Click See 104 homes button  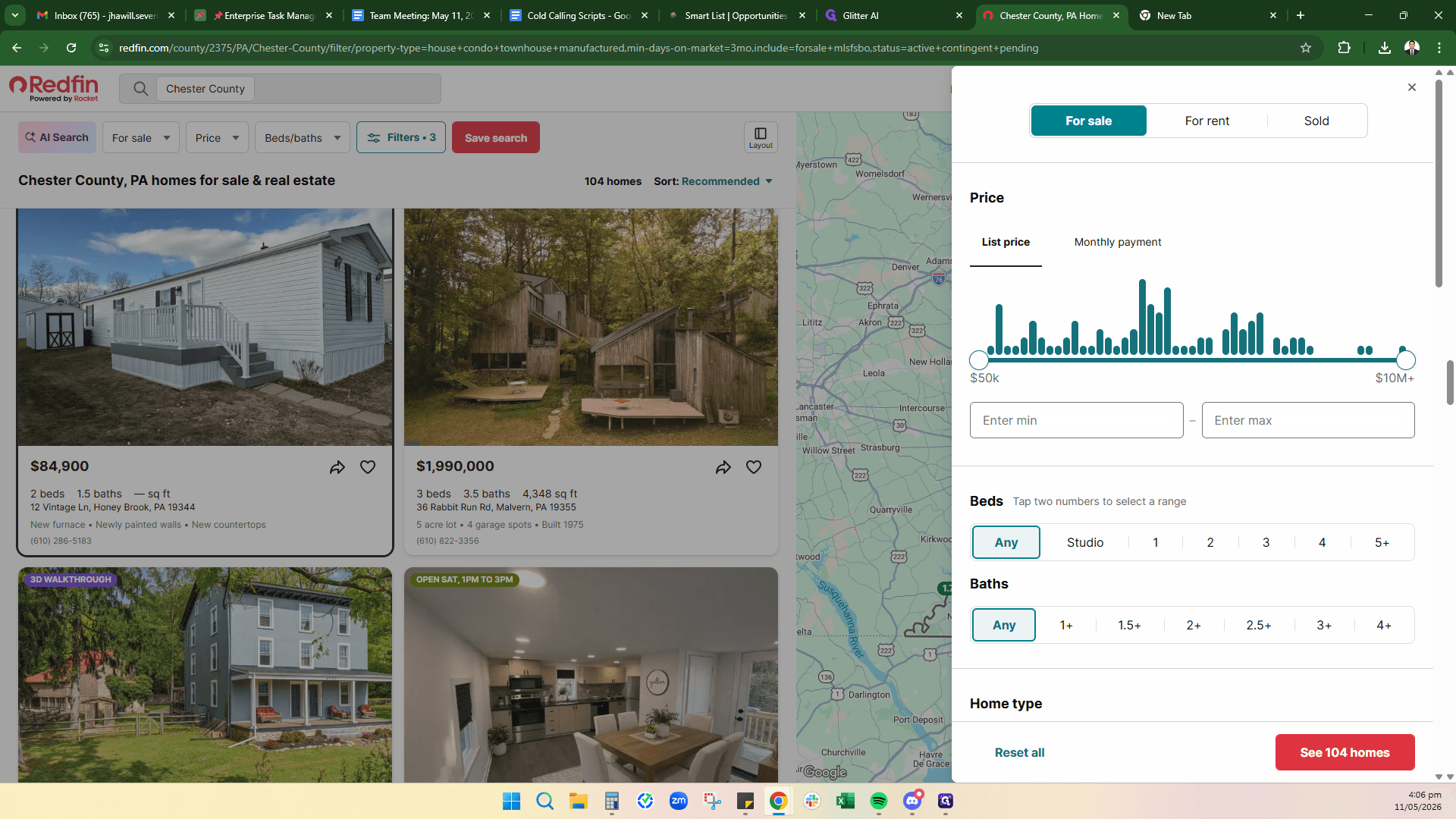1345,752
